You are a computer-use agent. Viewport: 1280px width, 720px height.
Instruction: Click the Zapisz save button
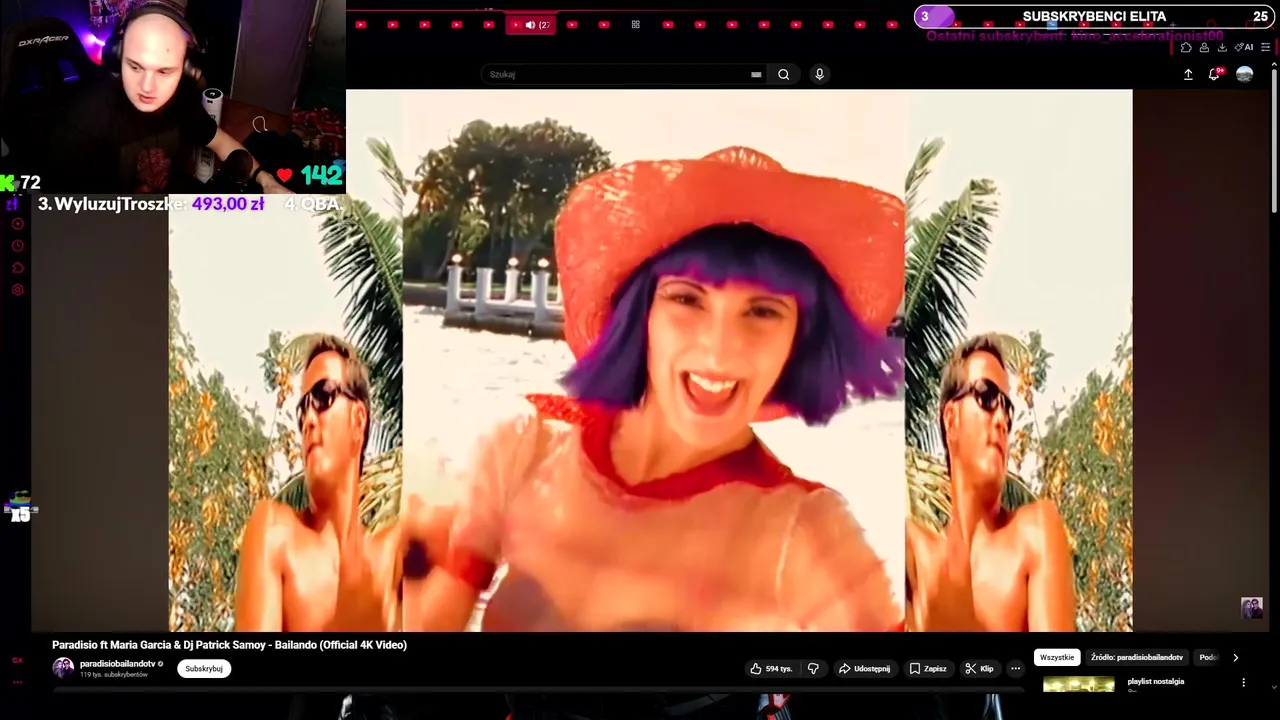pos(928,668)
